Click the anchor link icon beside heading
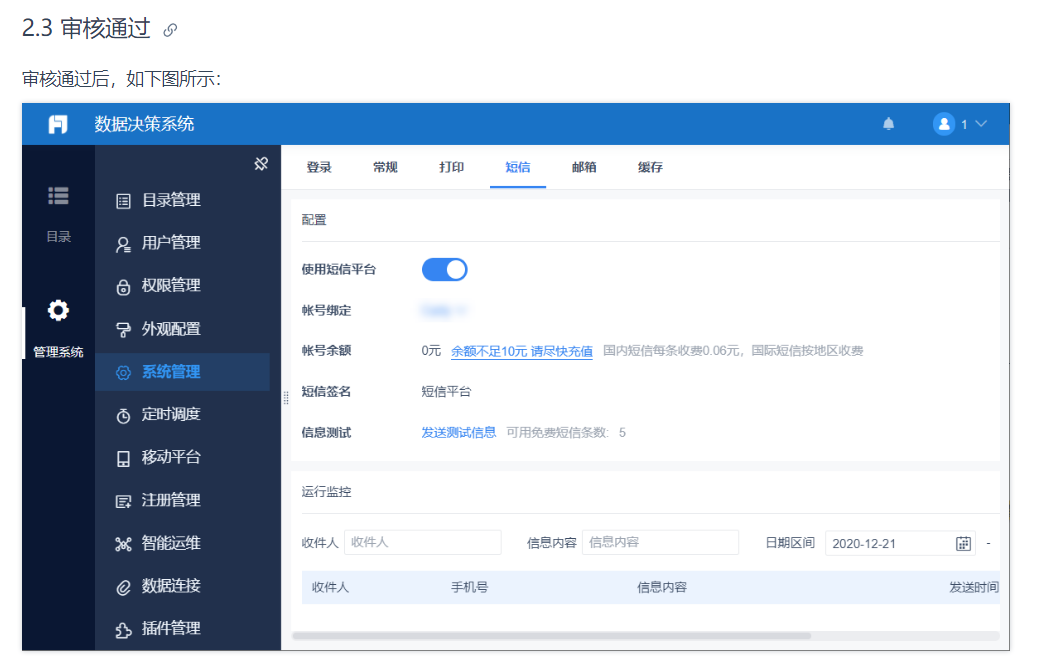Viewport: 1054px width, 665px height. click(170, 30)
